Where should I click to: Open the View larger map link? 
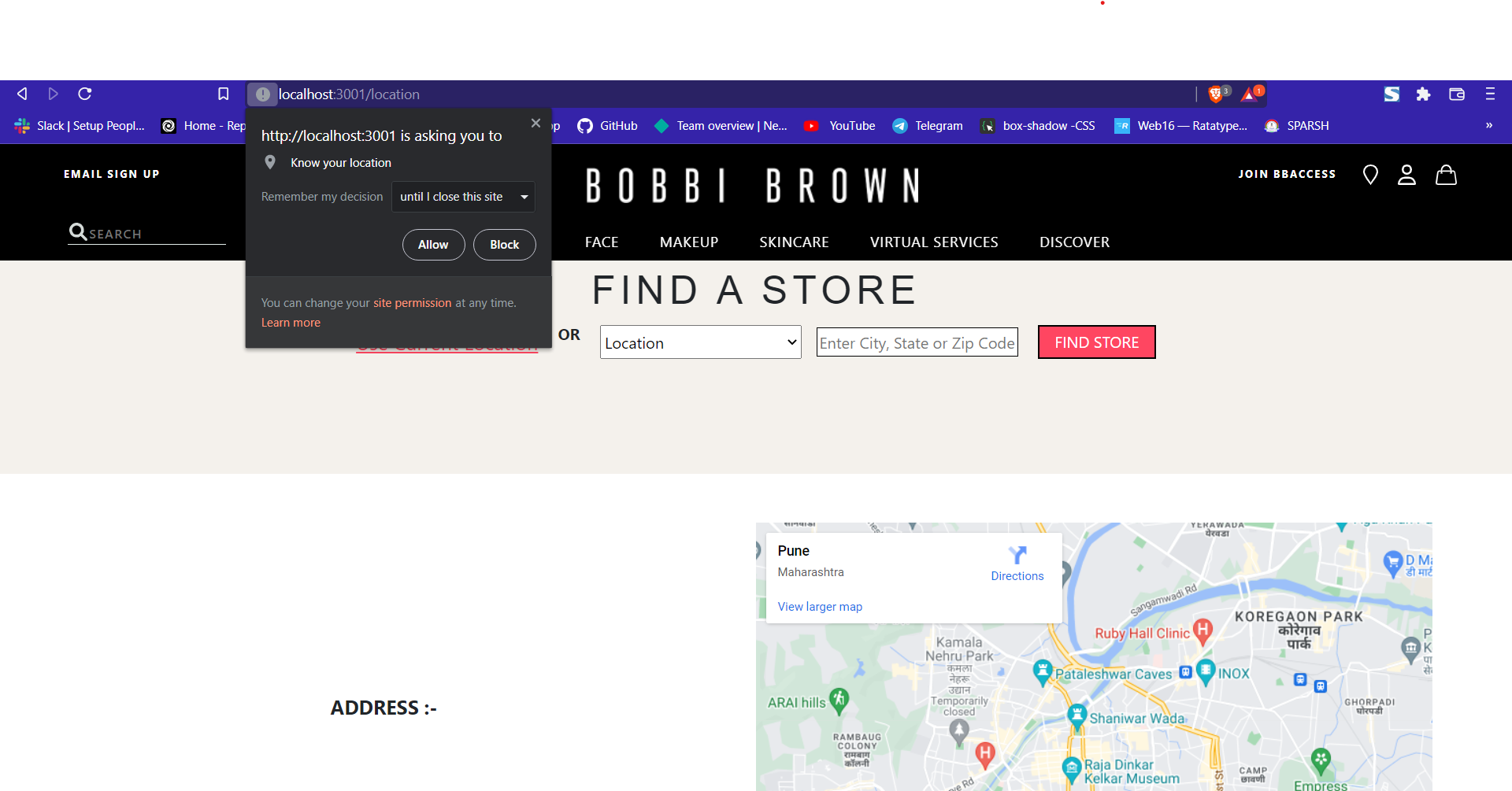click(x=820, y=607)
